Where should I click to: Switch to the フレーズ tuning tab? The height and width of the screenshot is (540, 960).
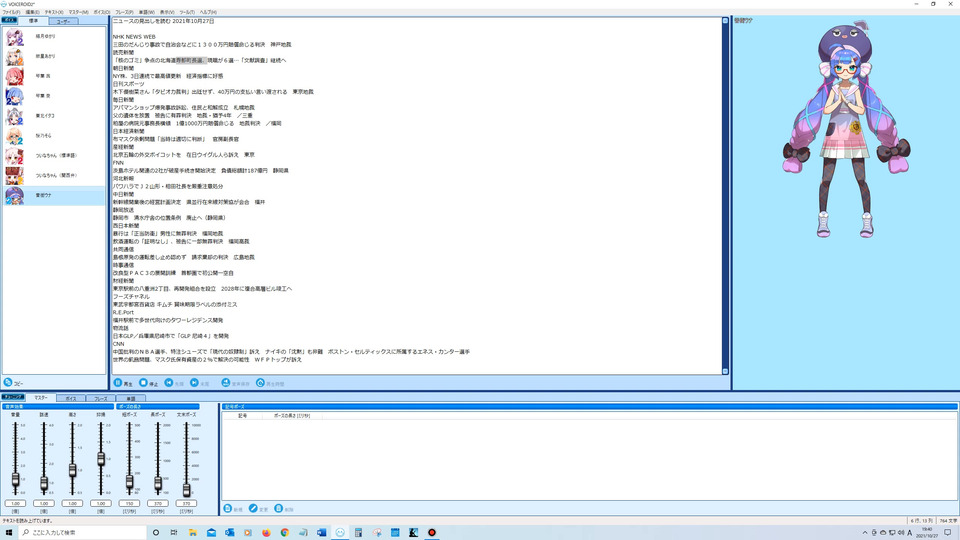click(x=100, y=399)
